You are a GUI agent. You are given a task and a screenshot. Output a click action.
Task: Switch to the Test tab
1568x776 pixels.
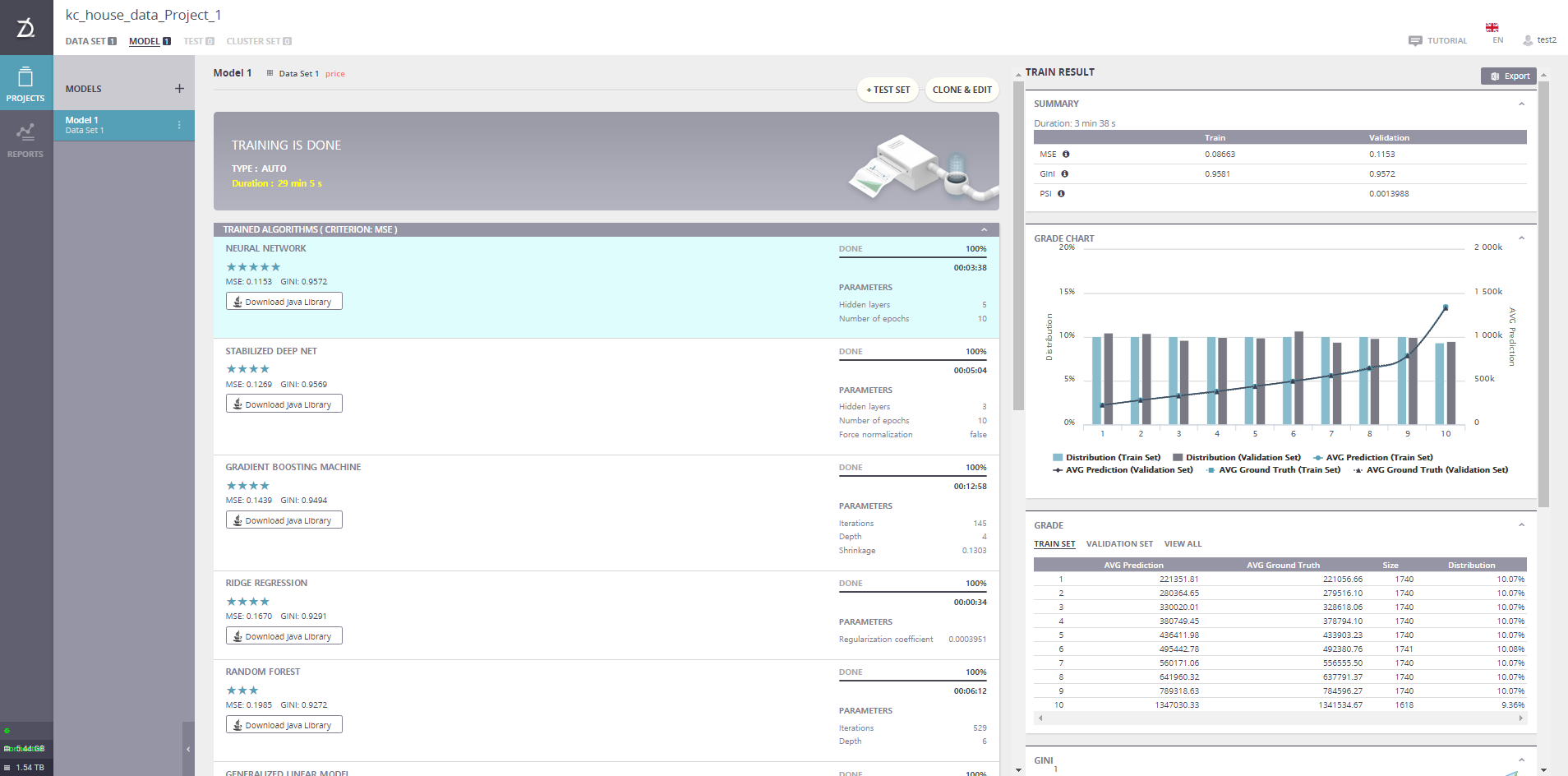click(199, 41)
